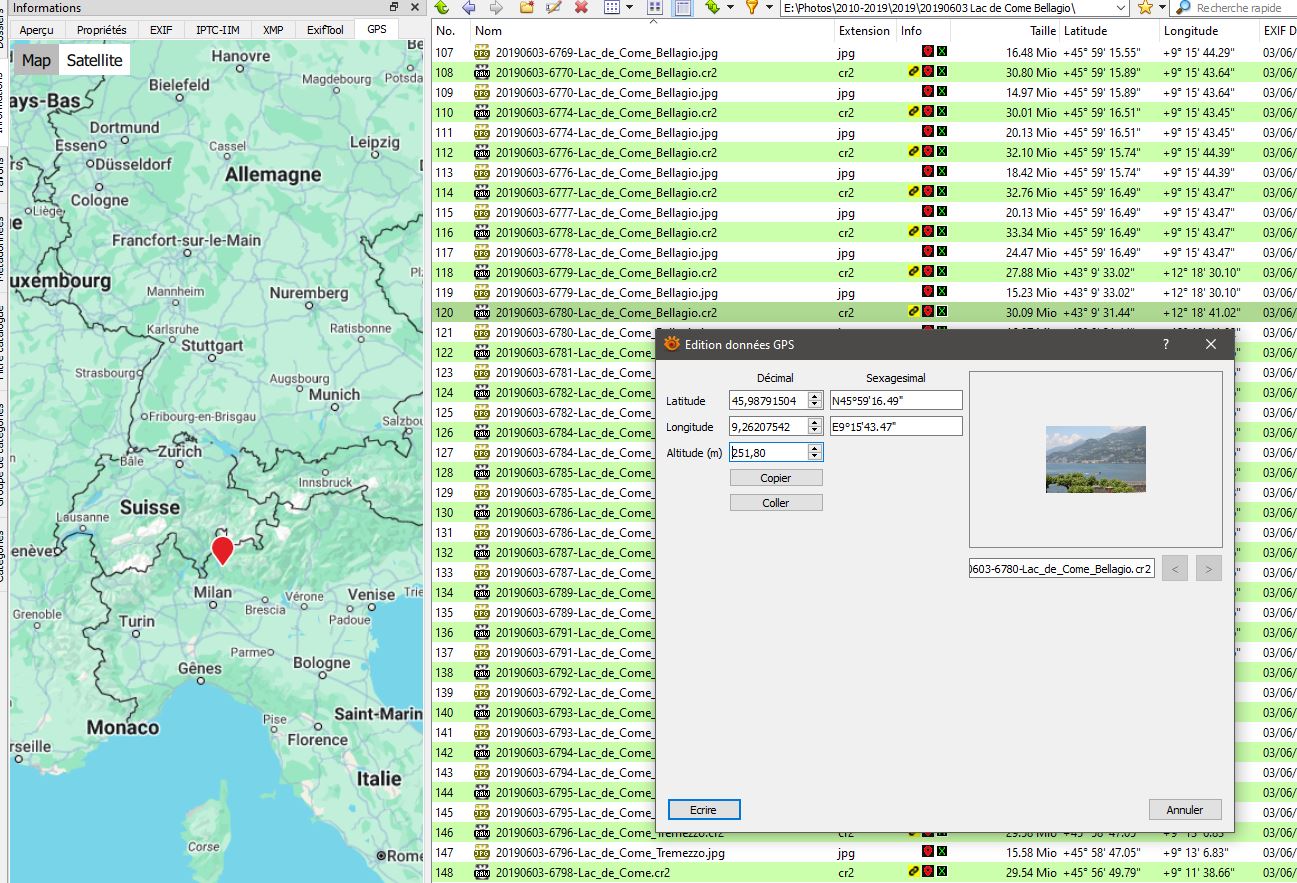Click the filter funnel icon
The height and width of the screenshot is (883, 1297).
point(752,8)
